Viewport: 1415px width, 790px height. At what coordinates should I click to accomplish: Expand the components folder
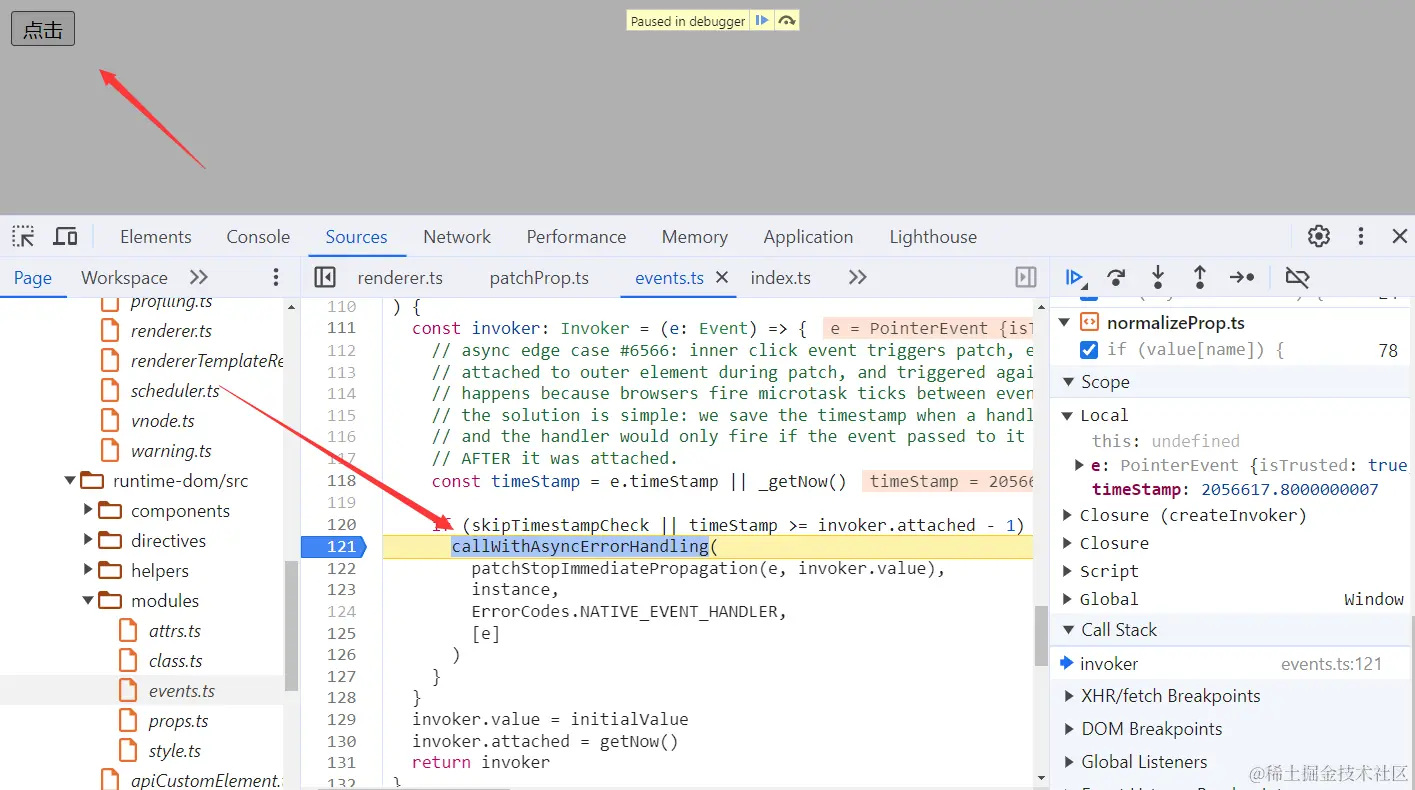[89, 511]
